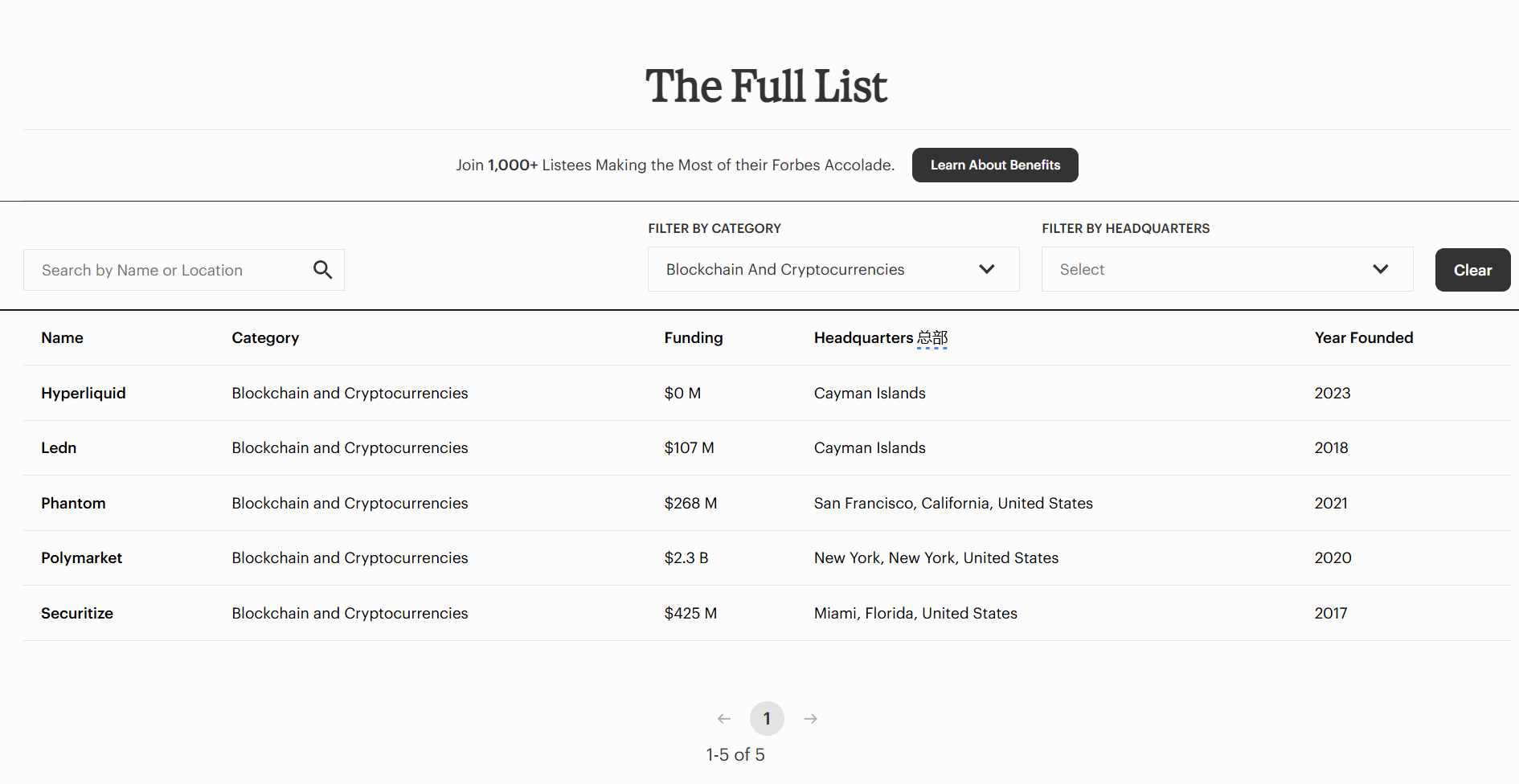
Task: Select page 1 in pagination
Action: (767, 719)
